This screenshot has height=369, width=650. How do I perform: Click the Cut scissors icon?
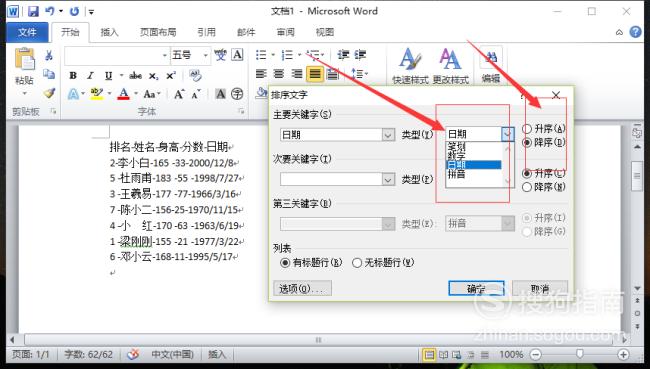pos(49,55)
